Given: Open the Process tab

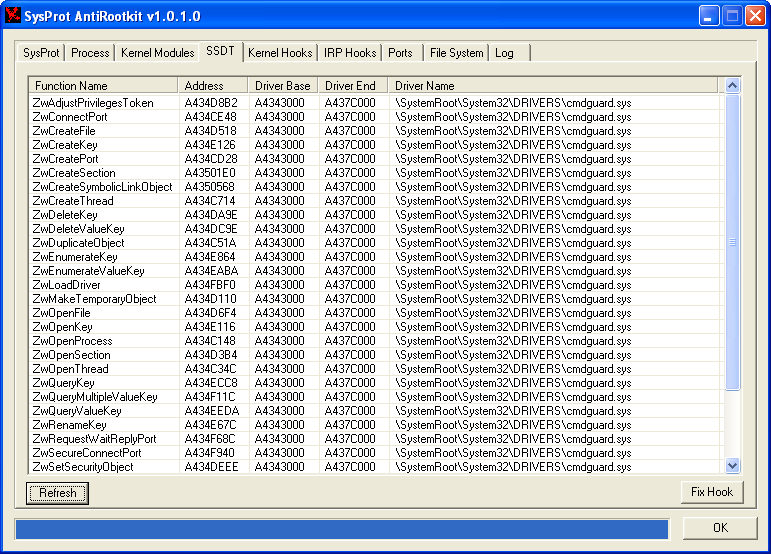Looking at the screenshot, I should (x=90, y=53).
